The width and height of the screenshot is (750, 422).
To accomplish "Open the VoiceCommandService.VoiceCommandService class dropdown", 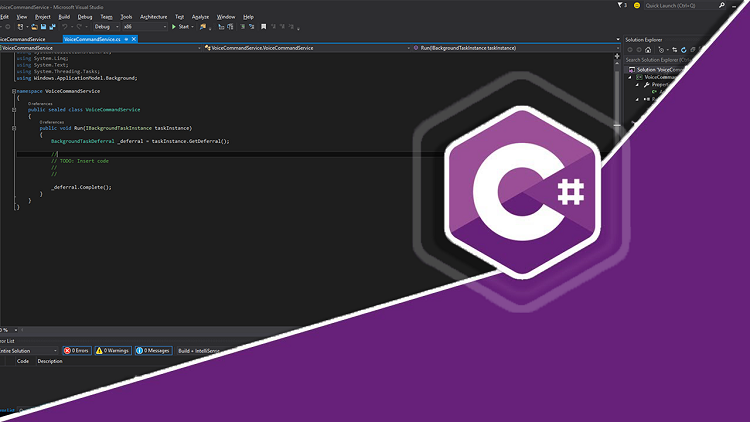I will (x=308, y=48).
